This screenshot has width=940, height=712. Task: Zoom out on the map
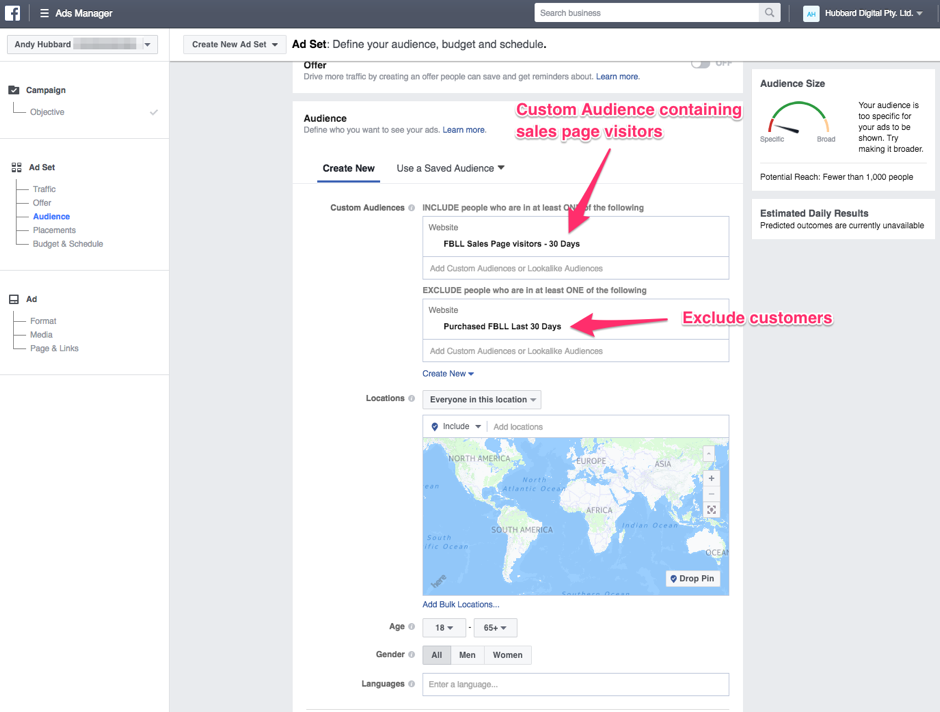pos(711,494)
